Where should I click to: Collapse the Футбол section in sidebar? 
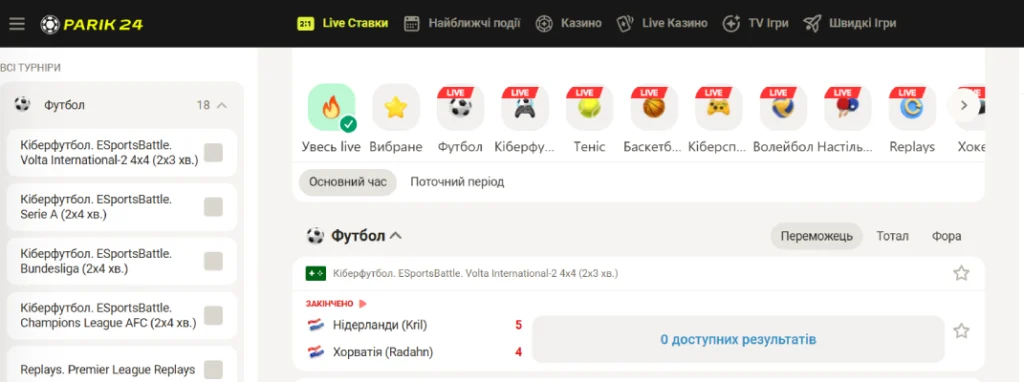coord(222,105)
